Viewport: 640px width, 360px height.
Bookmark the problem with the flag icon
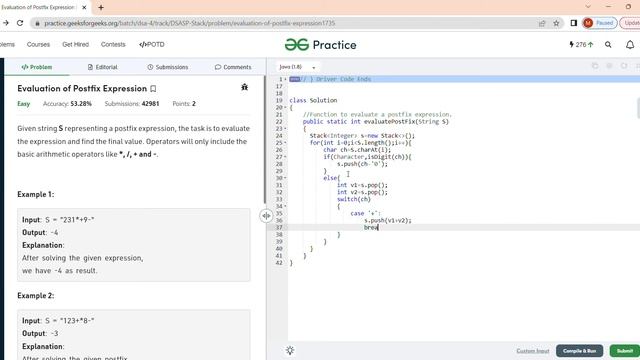(153, 89)
